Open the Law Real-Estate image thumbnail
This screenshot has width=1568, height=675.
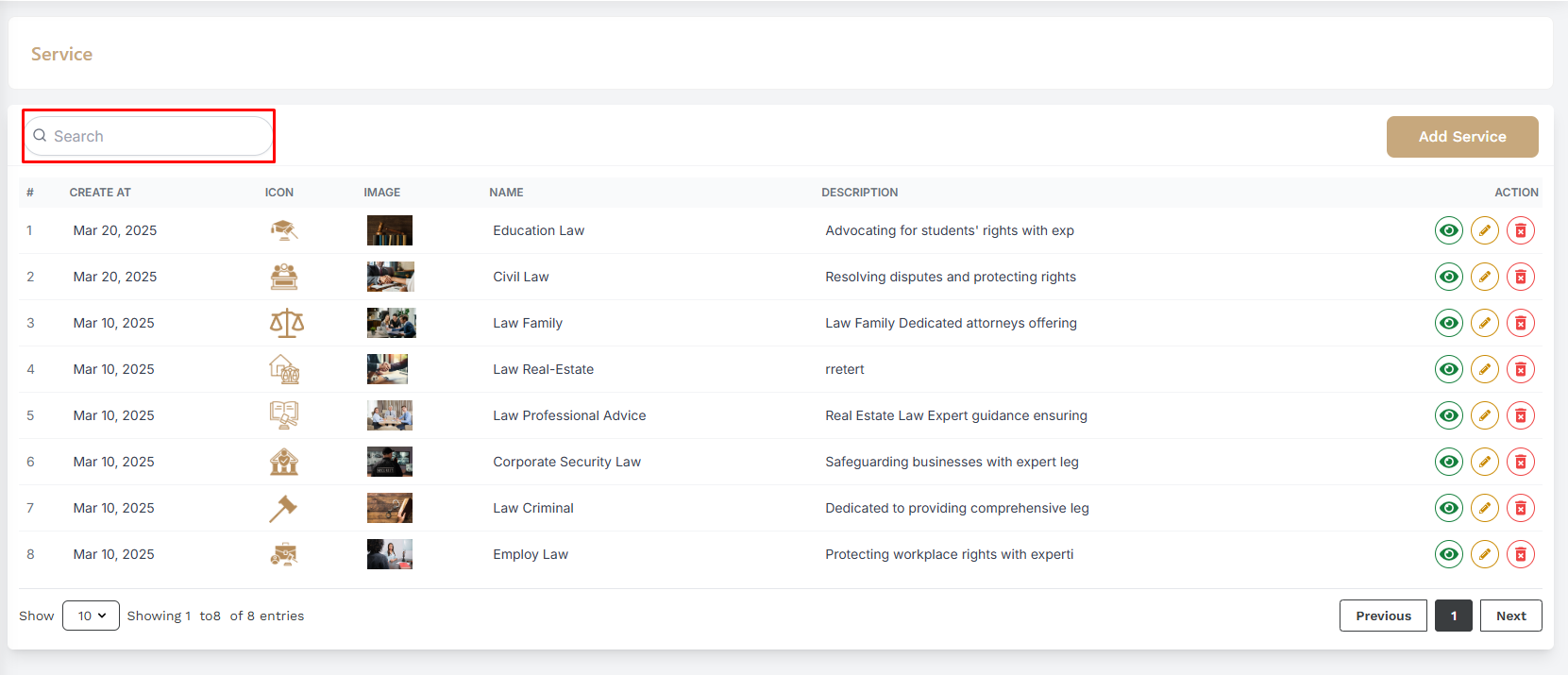tap(387, 369)
